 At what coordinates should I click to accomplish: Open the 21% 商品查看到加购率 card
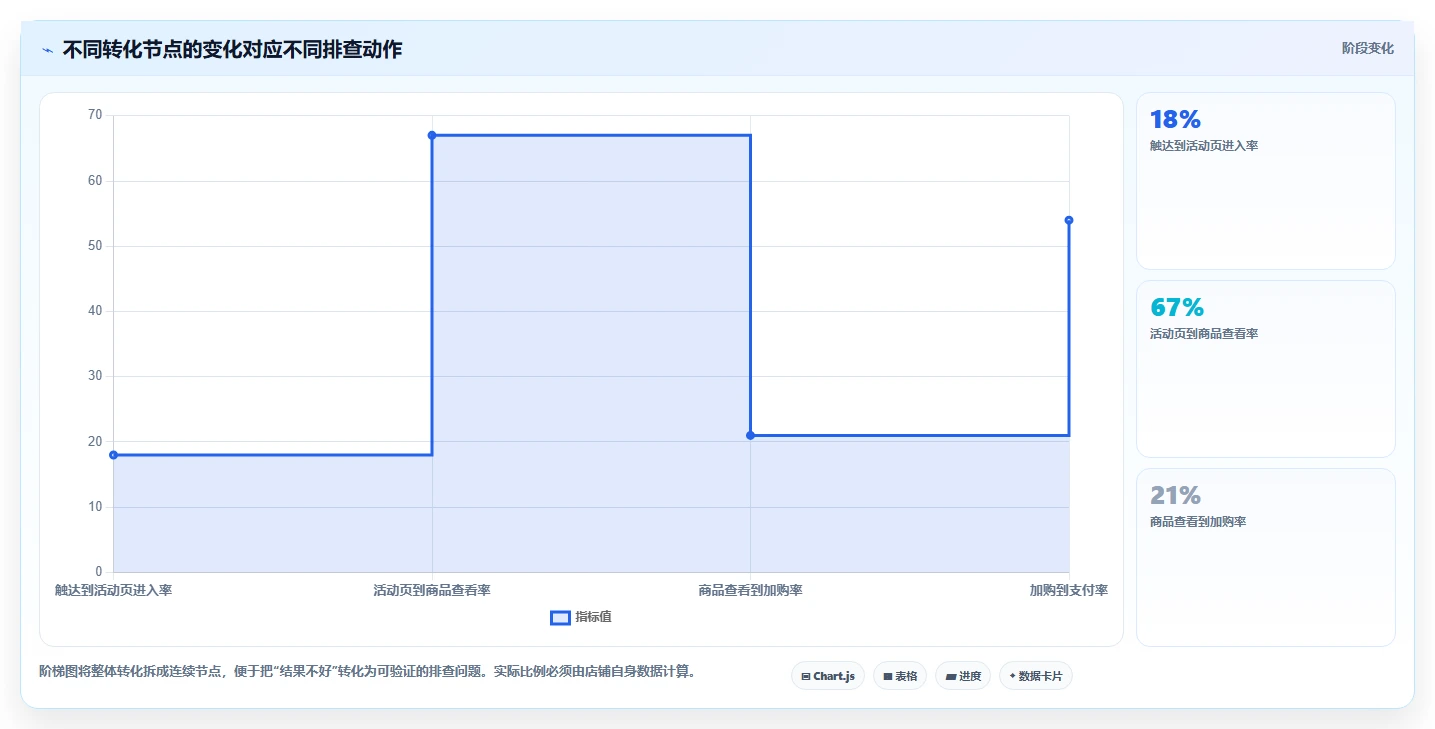pyautogui.click(x=1265, y=557)
